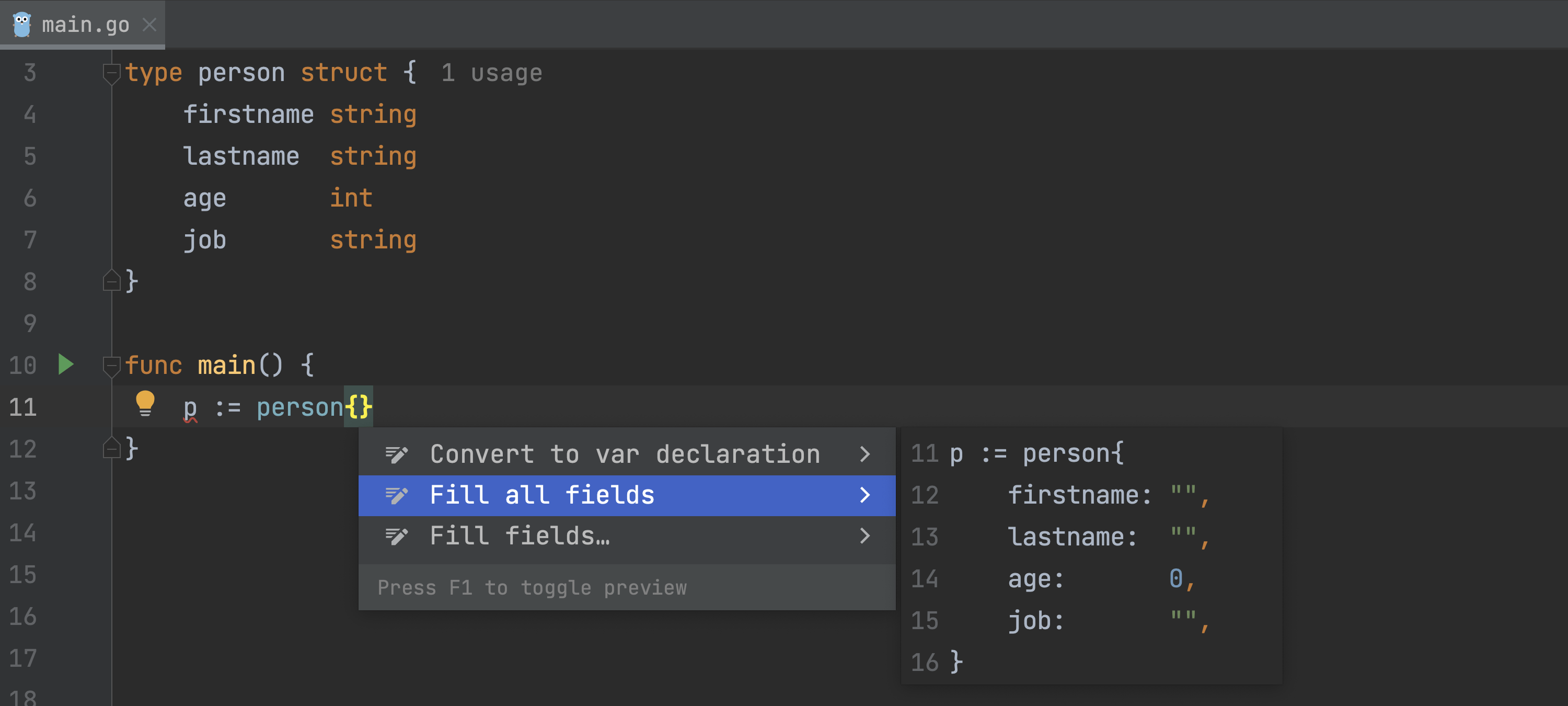
Task: Collapse the person struct fold marker
Action: click(111, 74)
